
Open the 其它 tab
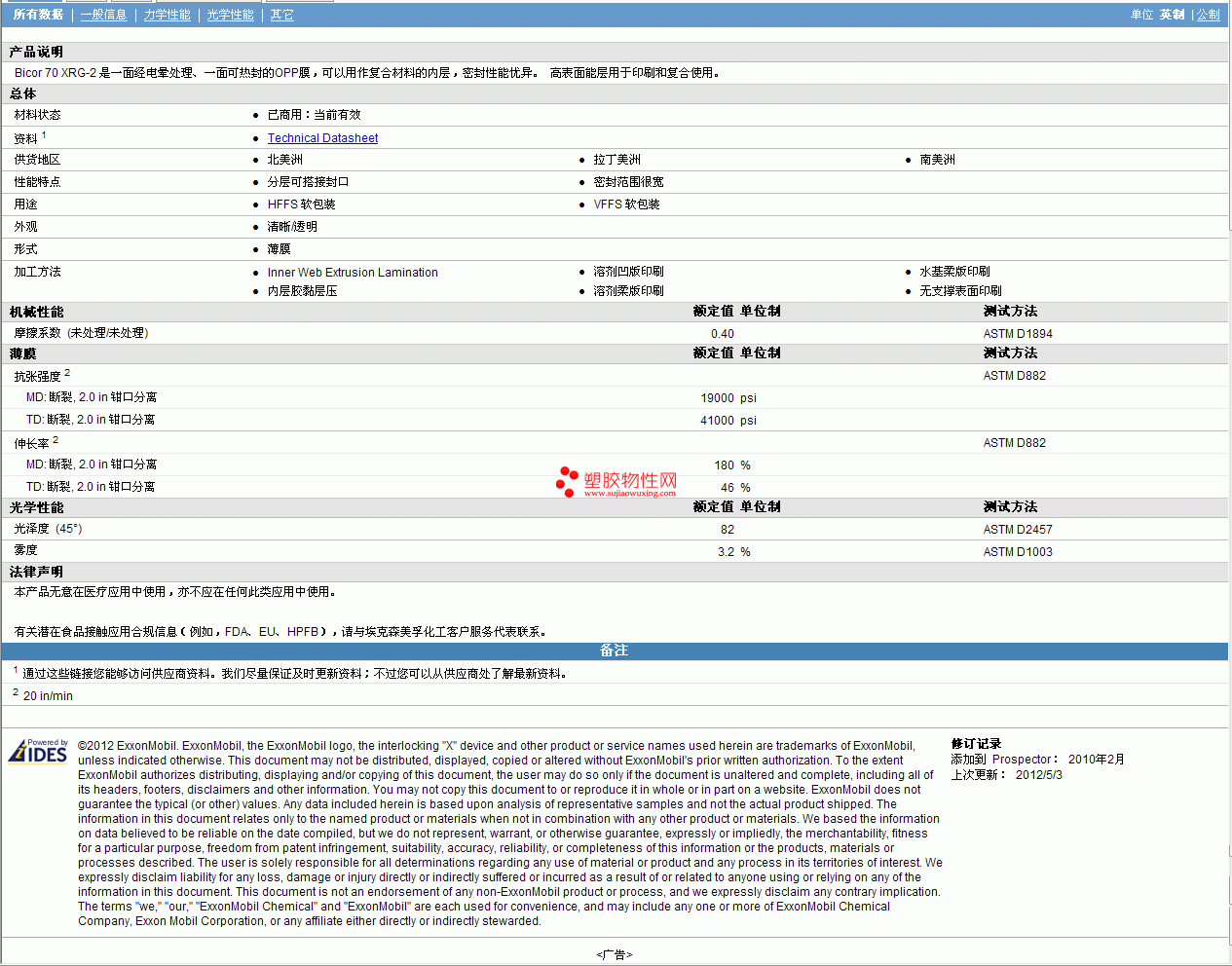click(x=282, y=15)
